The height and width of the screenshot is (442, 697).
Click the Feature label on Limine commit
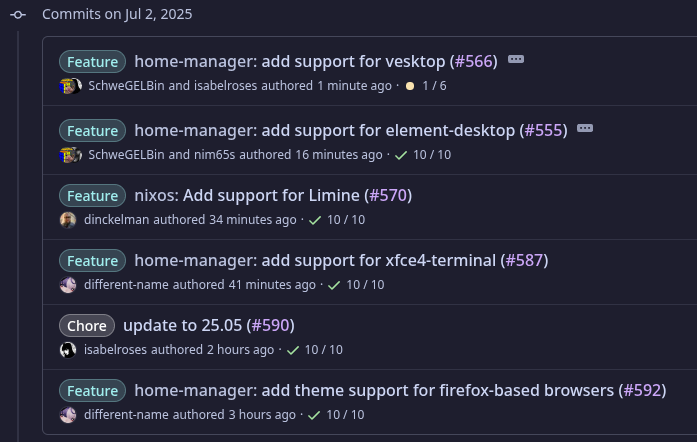[x=92, y=196]
